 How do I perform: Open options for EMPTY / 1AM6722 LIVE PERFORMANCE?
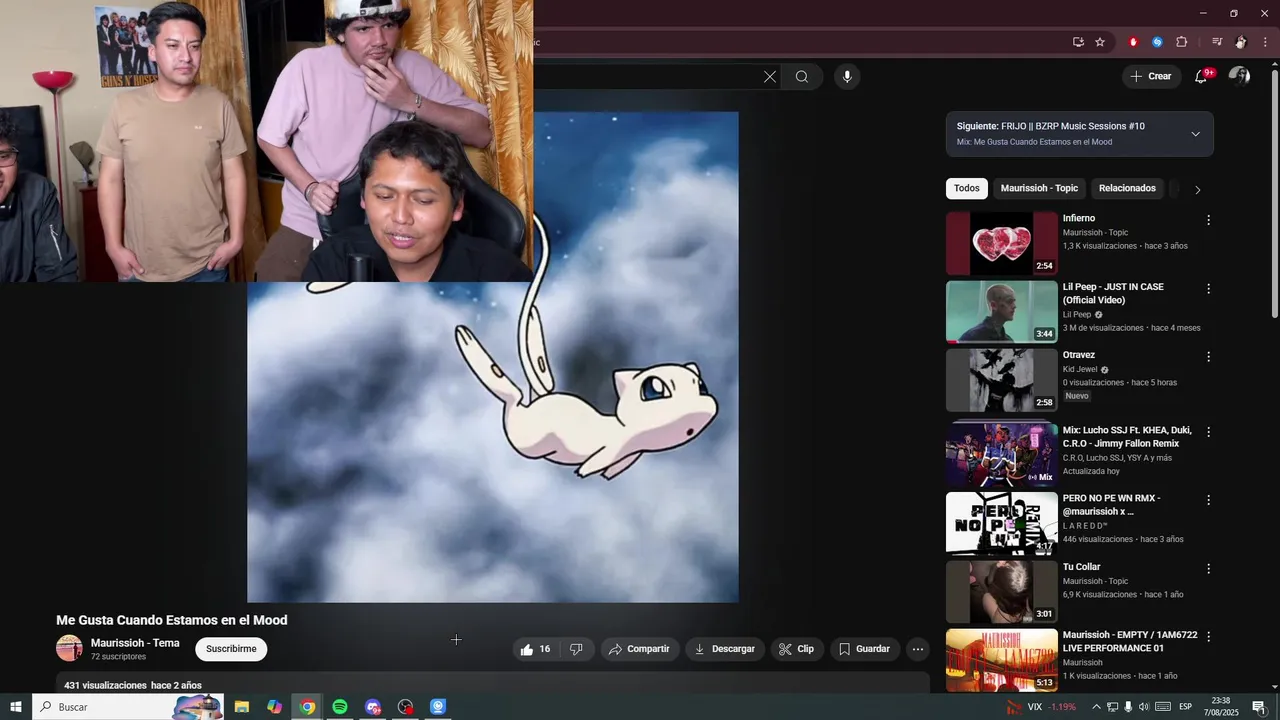click(1208, 636)
